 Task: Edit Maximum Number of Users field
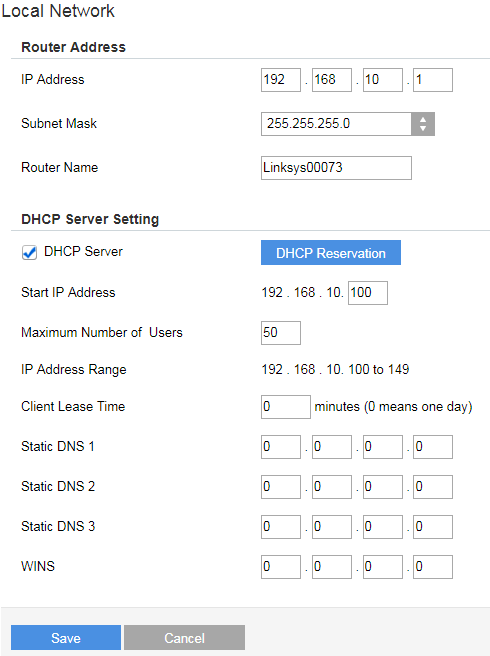281,333
